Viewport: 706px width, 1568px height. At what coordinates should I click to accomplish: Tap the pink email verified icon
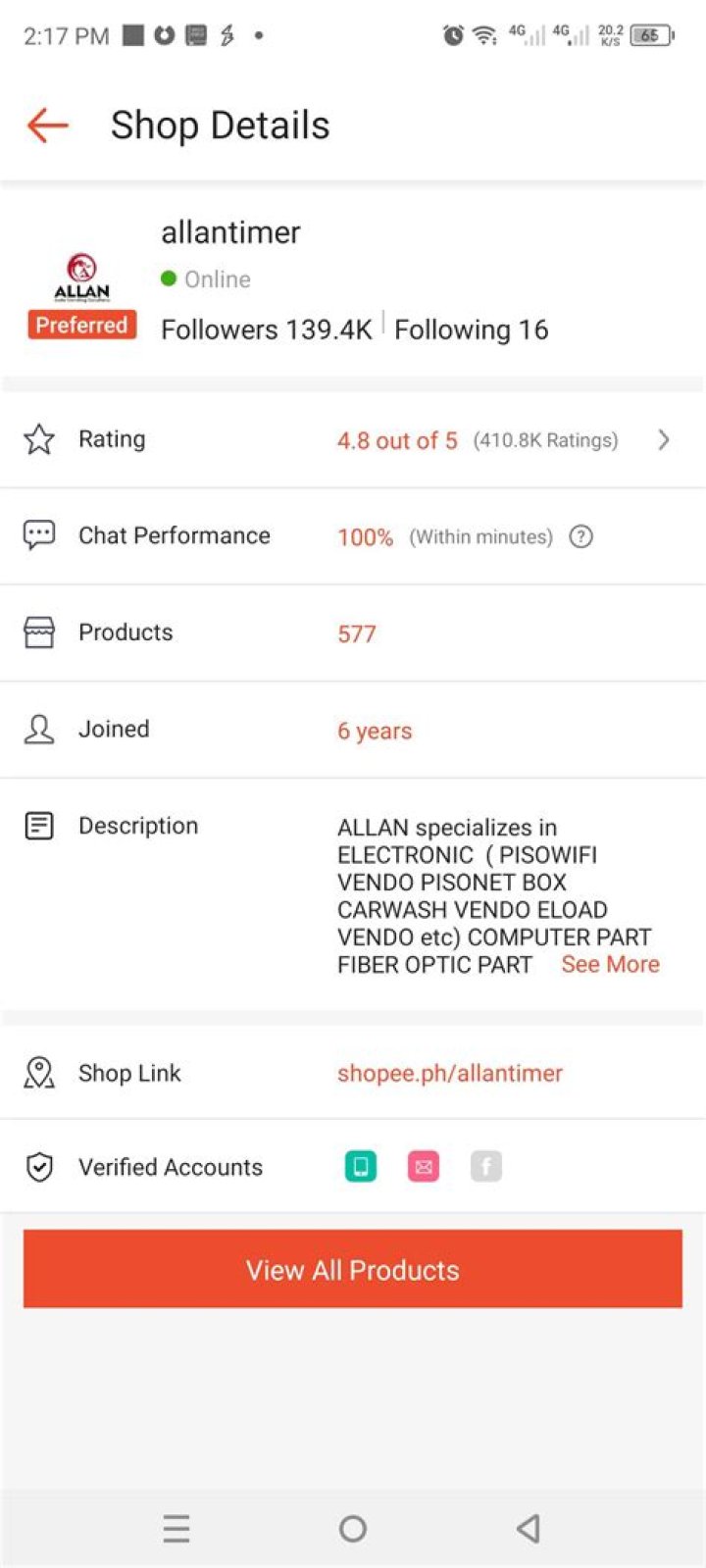pyautogui.click(x=424, y=1167)
